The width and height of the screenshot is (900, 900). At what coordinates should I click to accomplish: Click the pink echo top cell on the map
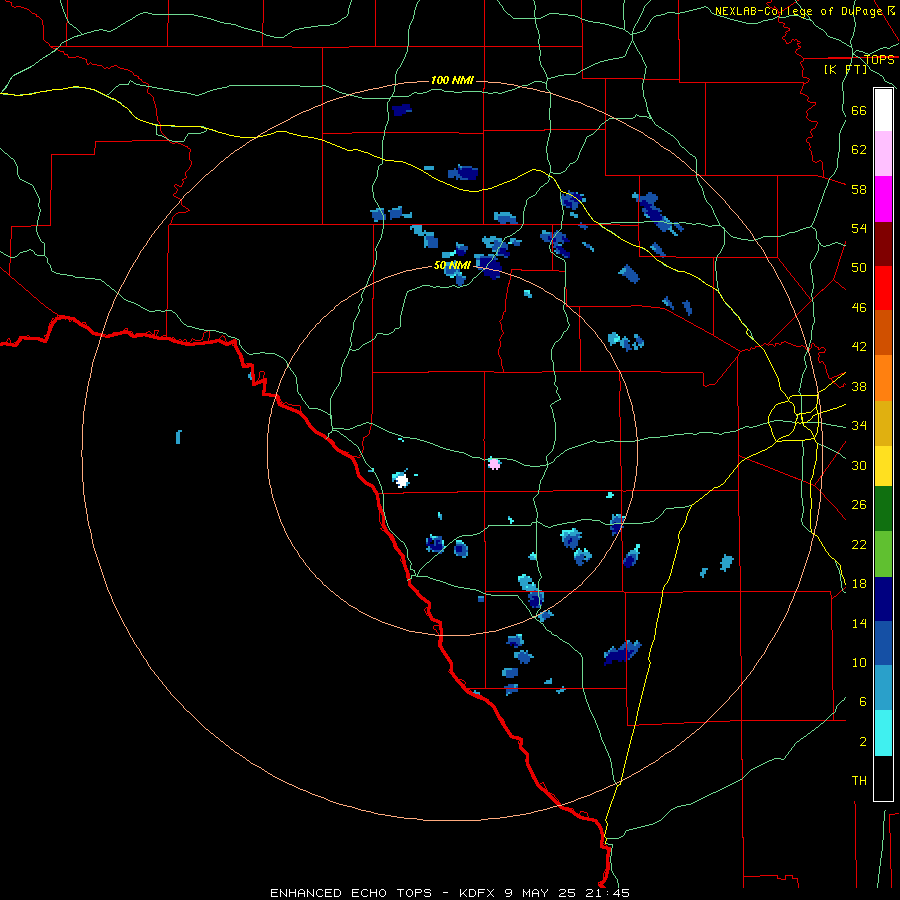(x=494, y=464)
